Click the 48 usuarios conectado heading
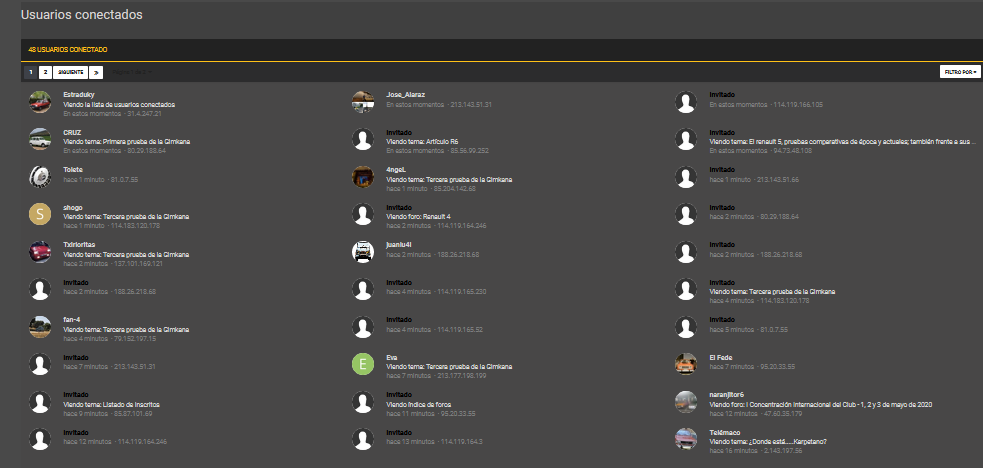 (68, 49)
